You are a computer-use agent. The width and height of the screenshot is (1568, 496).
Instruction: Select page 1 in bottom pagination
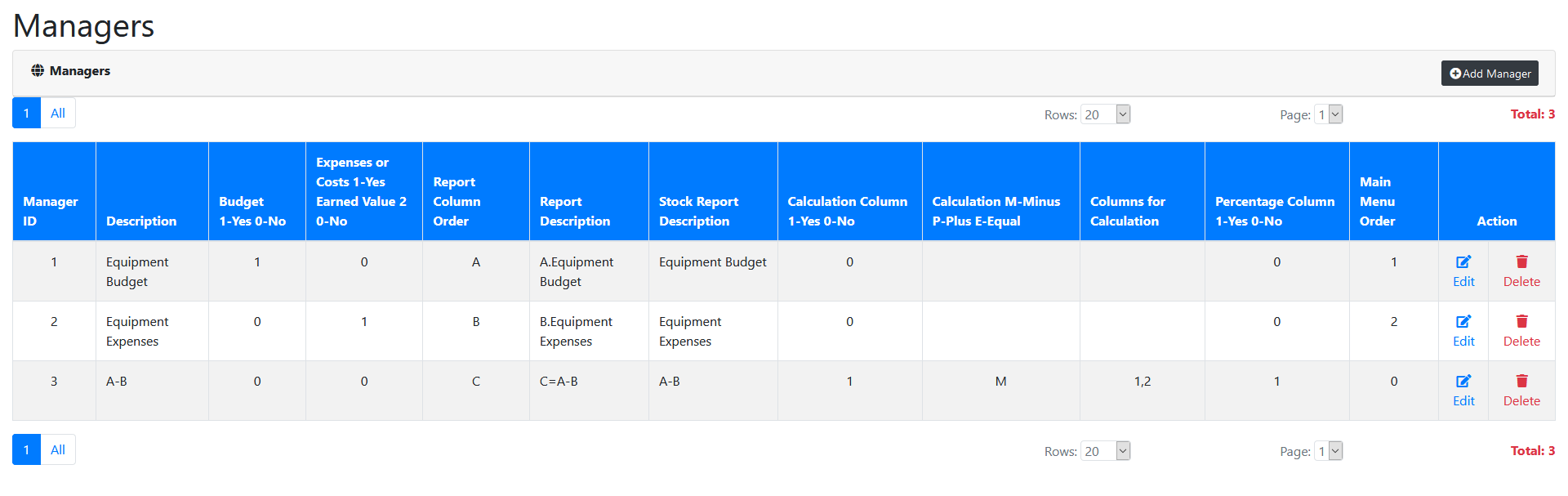(26, 450)
